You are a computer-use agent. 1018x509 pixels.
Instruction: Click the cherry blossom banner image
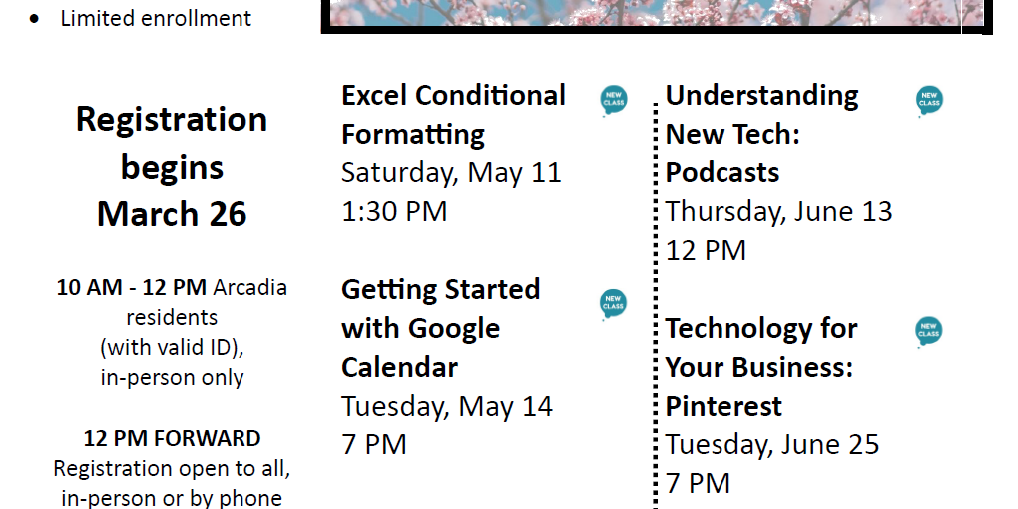[655, 14]
